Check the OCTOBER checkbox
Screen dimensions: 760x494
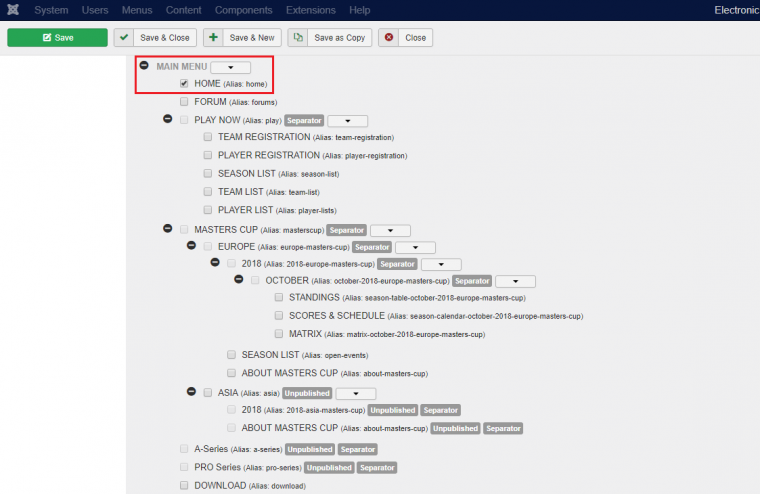tap(255, 281)
